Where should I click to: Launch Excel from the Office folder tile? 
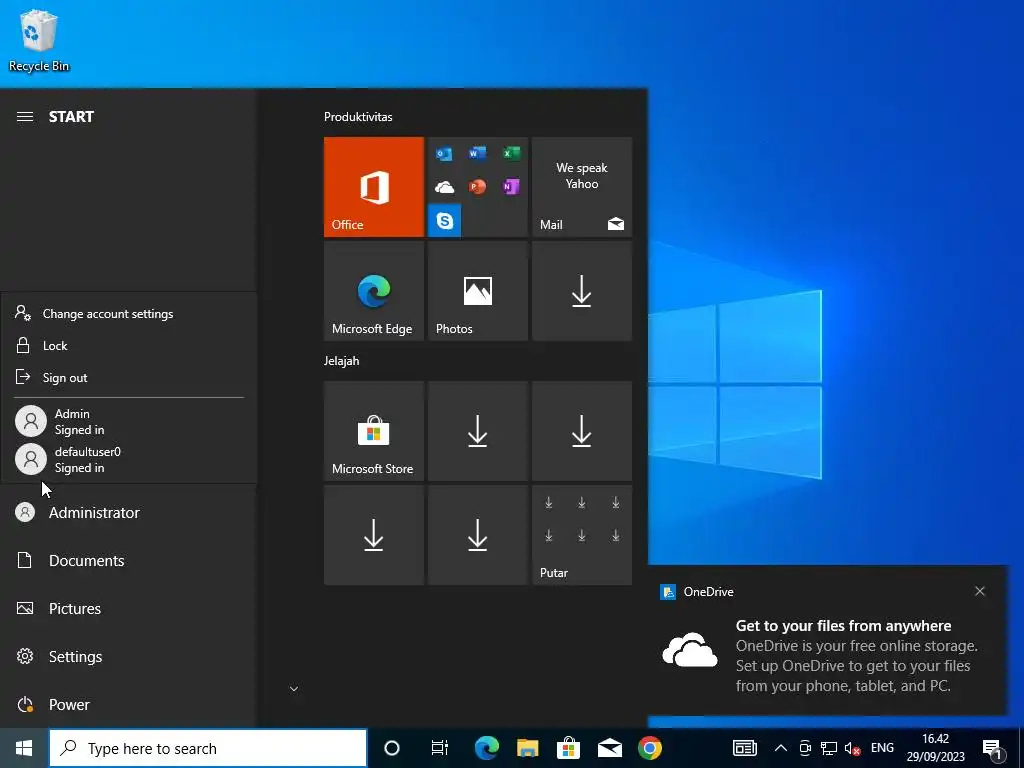click(511, 153)
